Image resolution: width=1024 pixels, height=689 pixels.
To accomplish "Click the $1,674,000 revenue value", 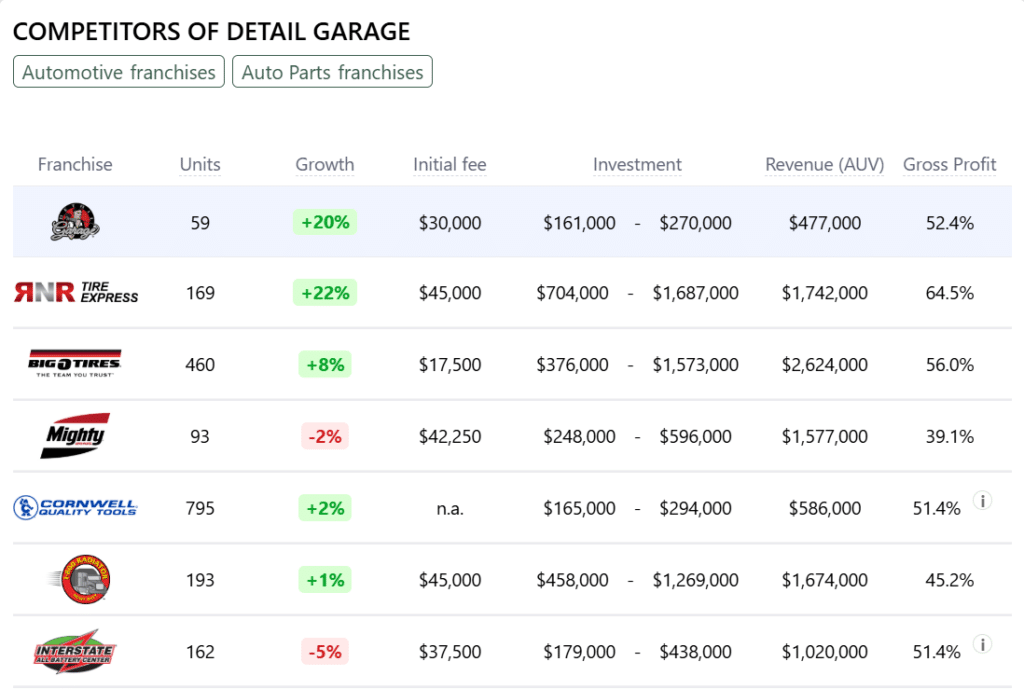I will (825, 581).
